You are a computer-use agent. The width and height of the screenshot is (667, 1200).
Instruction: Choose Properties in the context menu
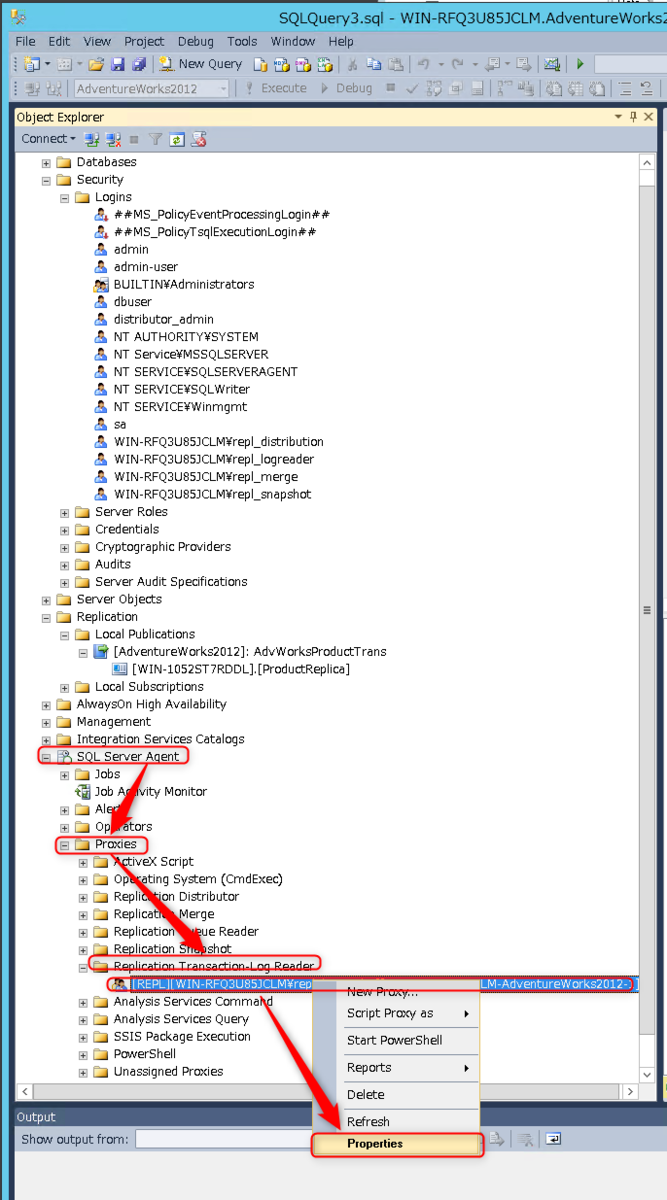tap(397, 1144)
